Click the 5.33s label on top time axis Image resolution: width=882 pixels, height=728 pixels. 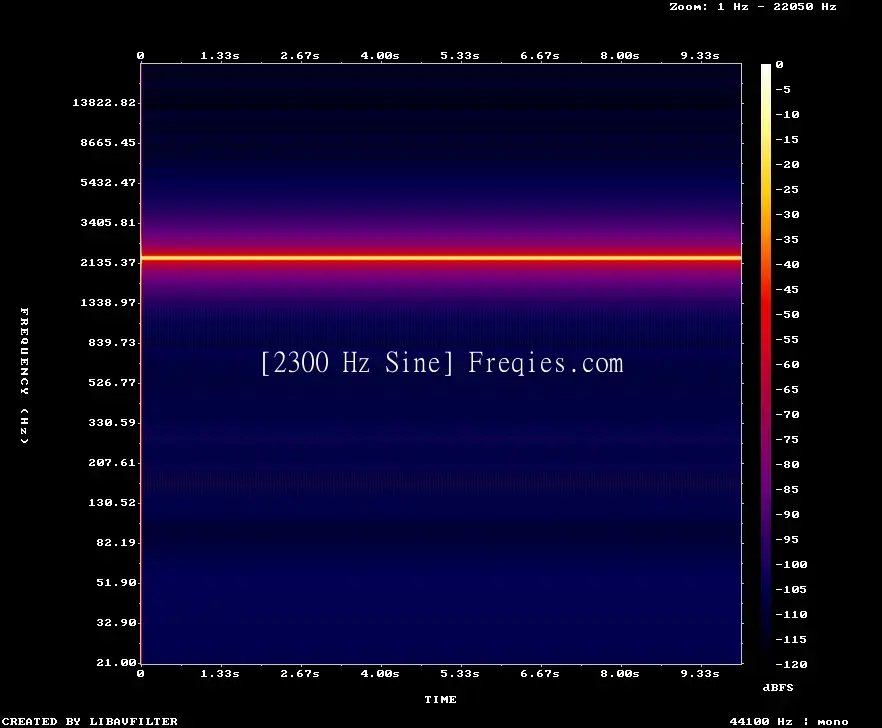[460, 56]
